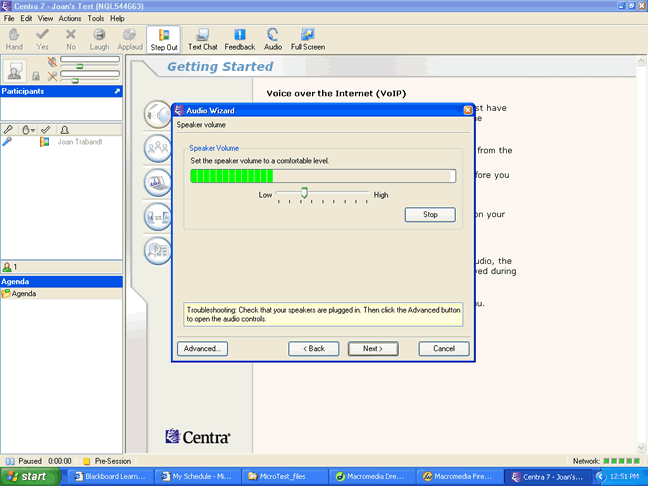Click the laptop icon in sidebar

pyautogui.click(x=158, y=182)
